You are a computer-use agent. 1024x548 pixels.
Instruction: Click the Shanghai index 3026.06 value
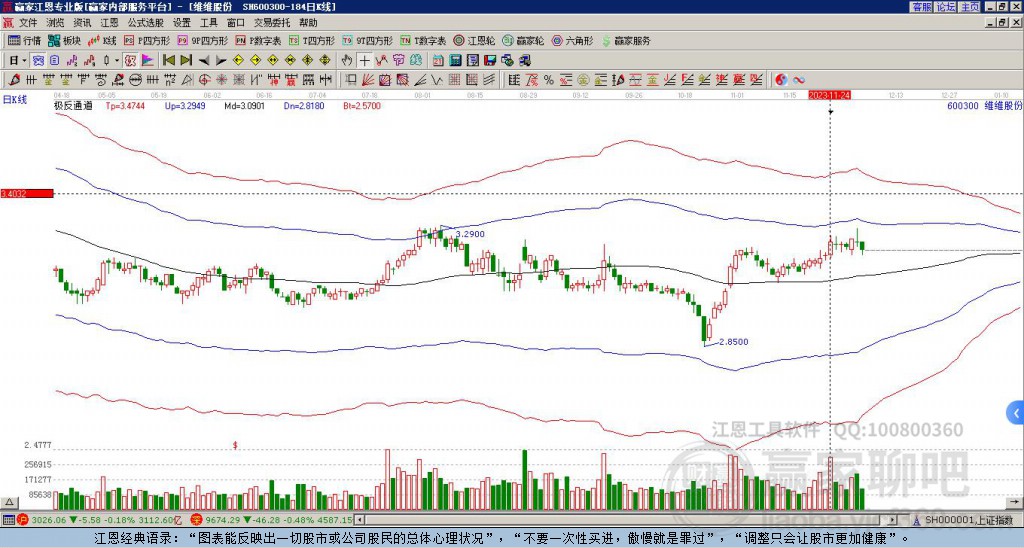point(49,520)
